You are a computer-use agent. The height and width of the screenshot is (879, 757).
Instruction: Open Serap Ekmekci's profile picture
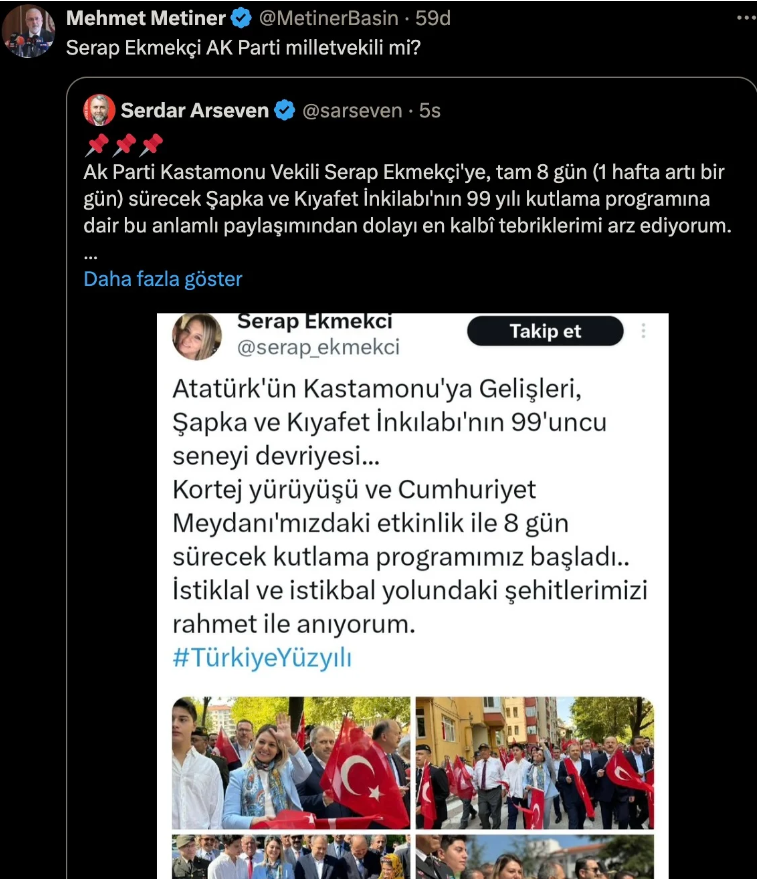(x=197, y=336)
